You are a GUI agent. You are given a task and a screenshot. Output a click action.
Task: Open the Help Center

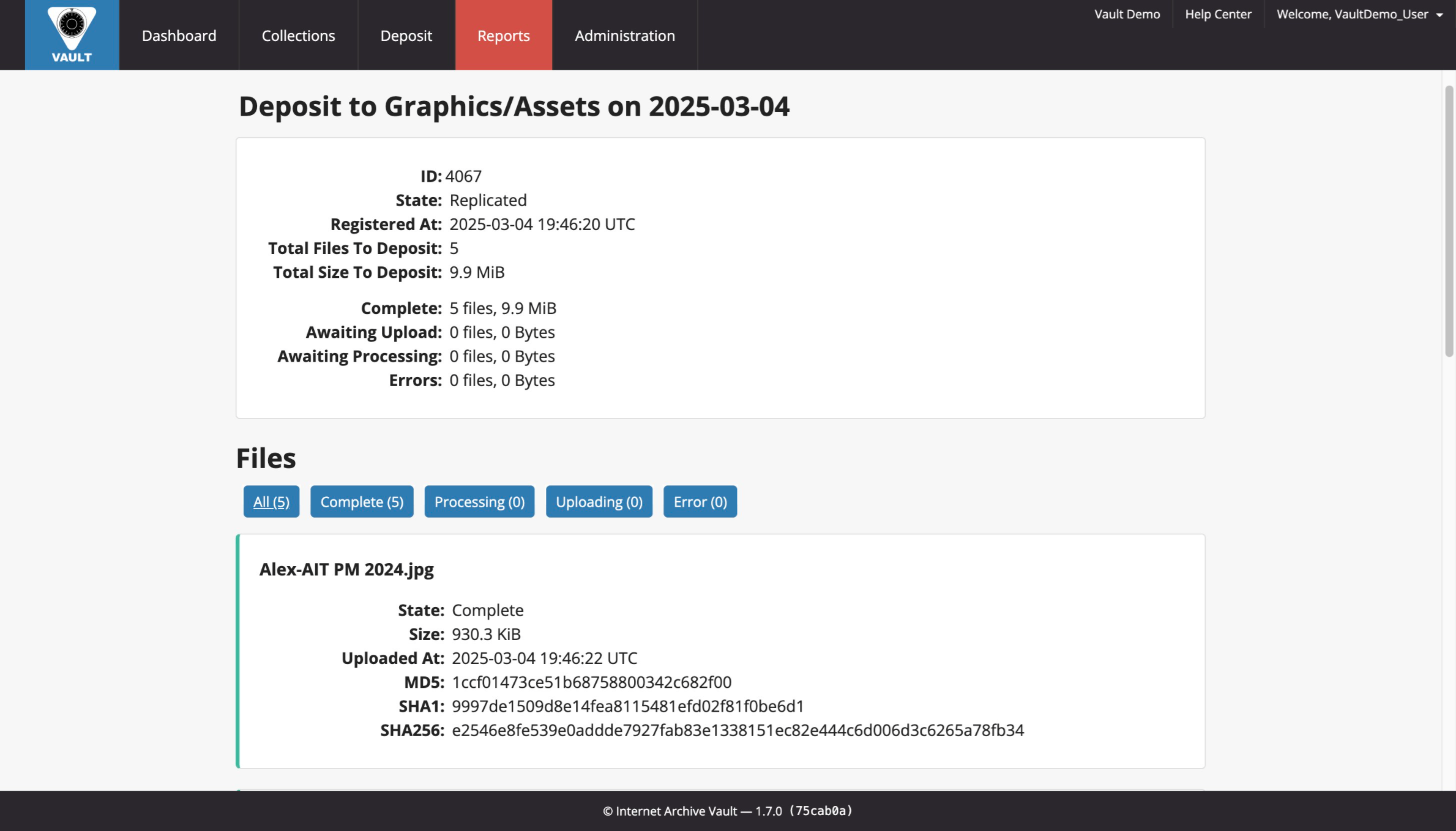[1217, 14]
